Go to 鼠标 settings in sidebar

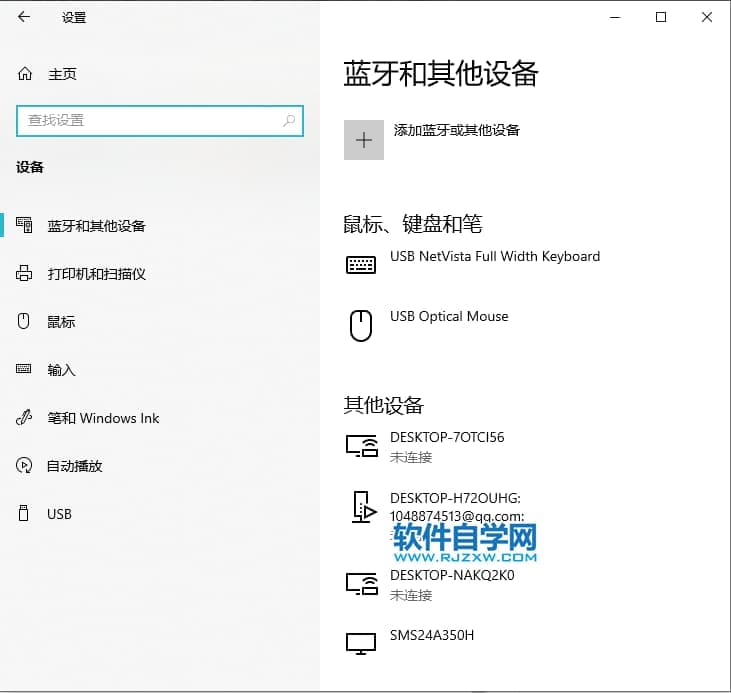tap(61, 322)
